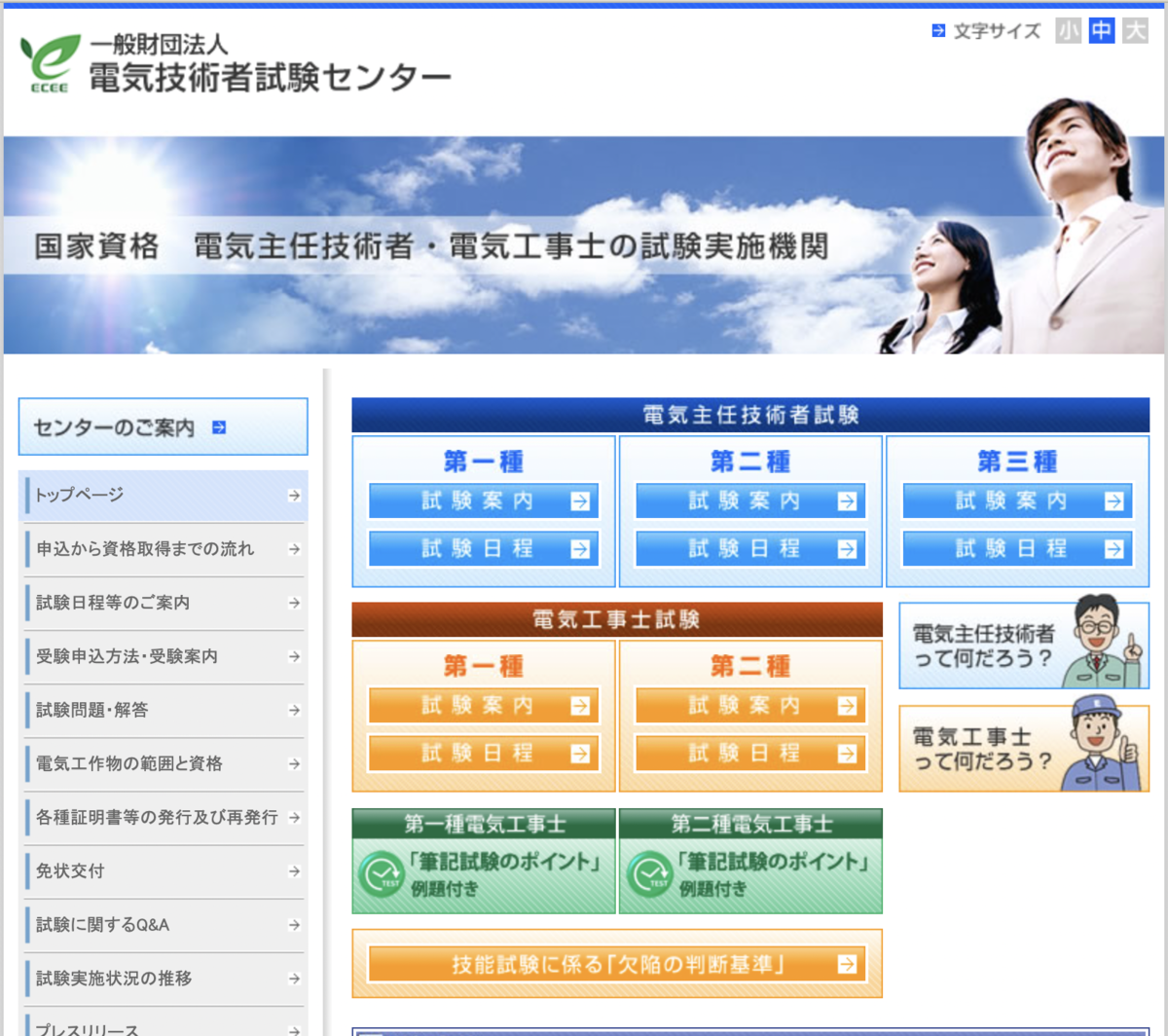Set text size to large (大)

coord(1135,31)
